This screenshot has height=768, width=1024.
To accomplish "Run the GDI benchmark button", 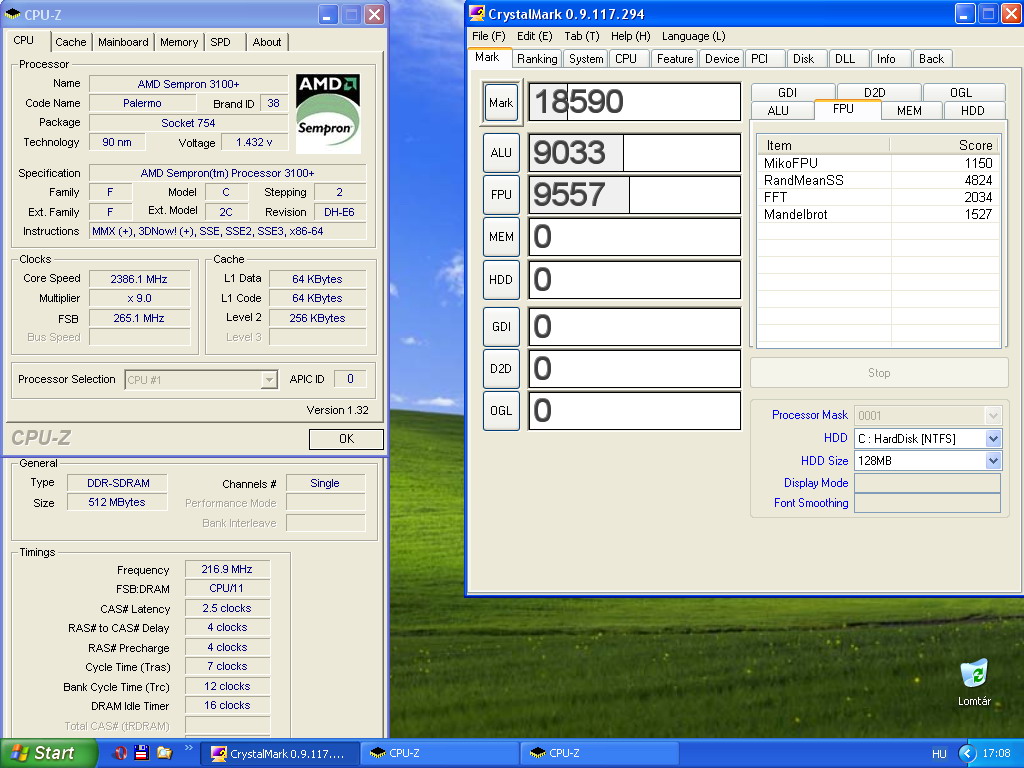I will click(x=501, y=327).
